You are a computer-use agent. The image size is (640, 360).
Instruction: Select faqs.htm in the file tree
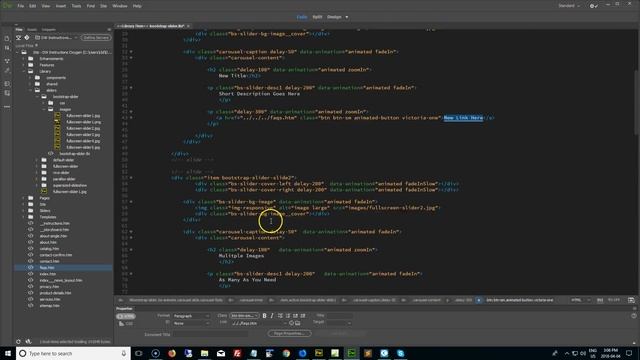tap(47, 268)
